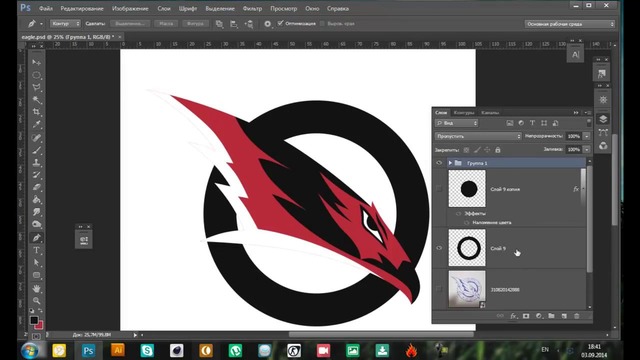Image resolution: width=640 pixels, height=360 pixels.
Task: Open the Изображение menu
Action: 130,8
